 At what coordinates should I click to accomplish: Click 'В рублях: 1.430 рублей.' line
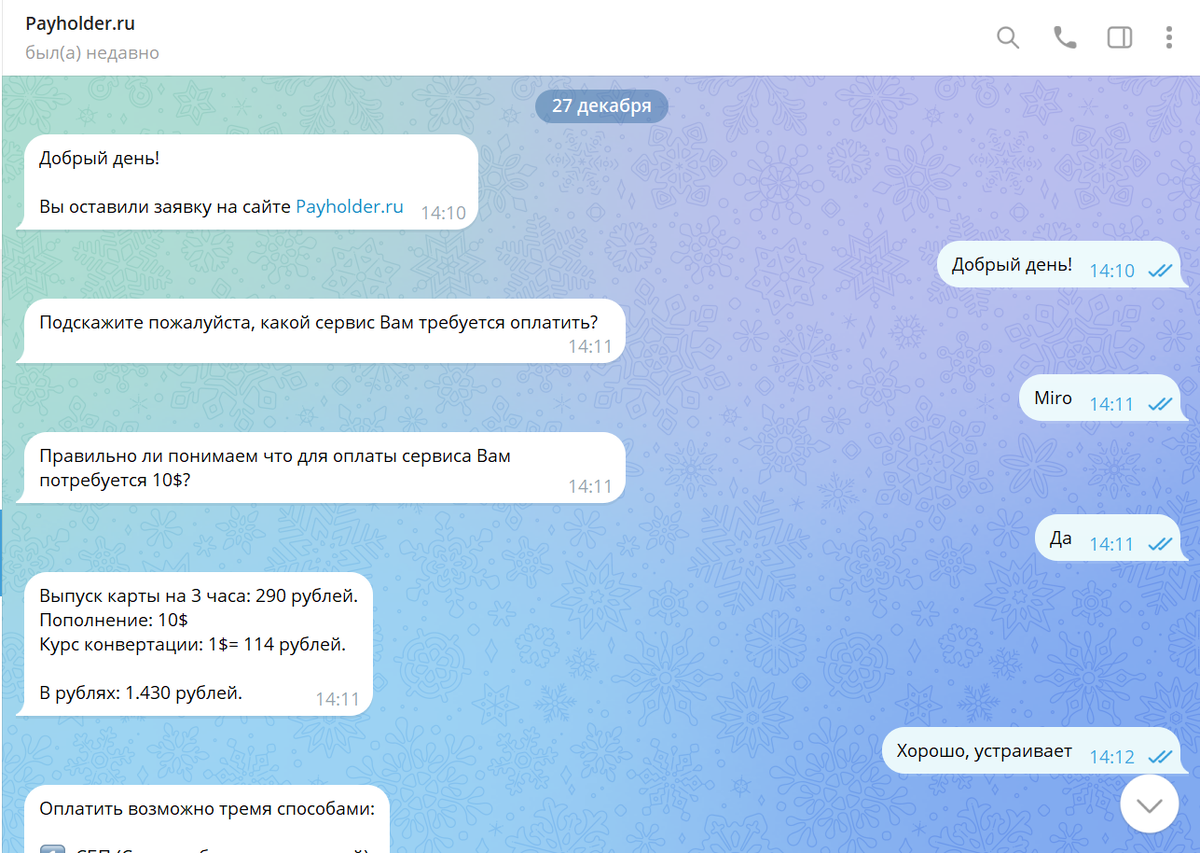141,692
